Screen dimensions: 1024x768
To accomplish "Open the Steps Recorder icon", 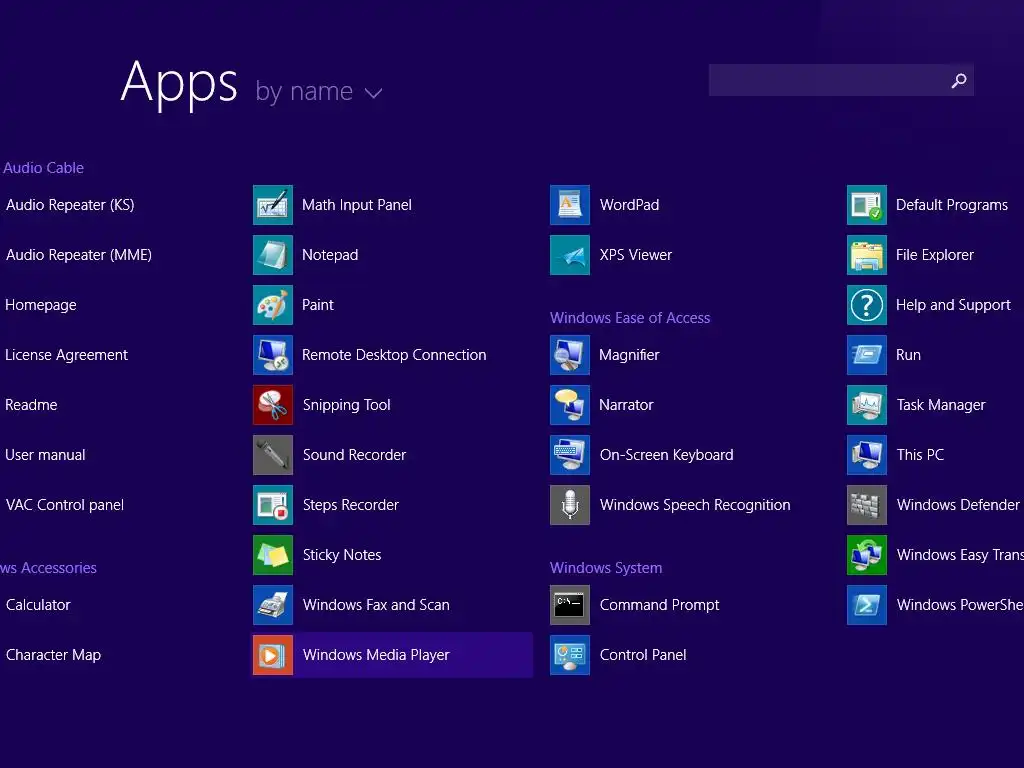I will click(273, 505).
